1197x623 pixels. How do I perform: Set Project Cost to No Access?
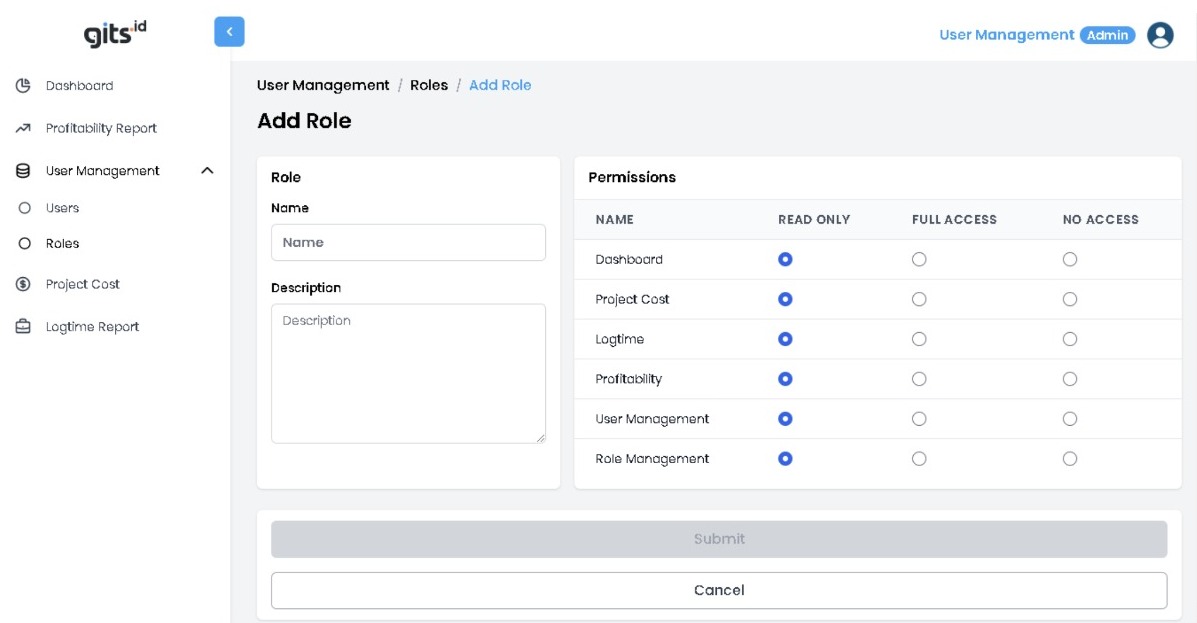pos(1070,299)
